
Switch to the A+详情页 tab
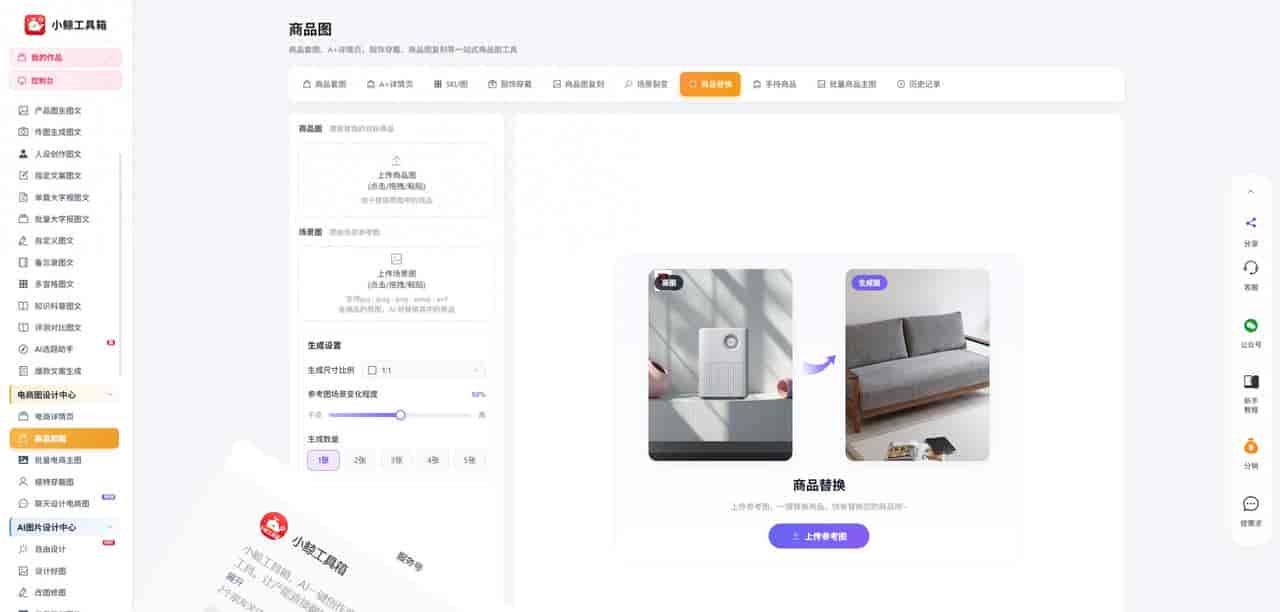(390, 84)
